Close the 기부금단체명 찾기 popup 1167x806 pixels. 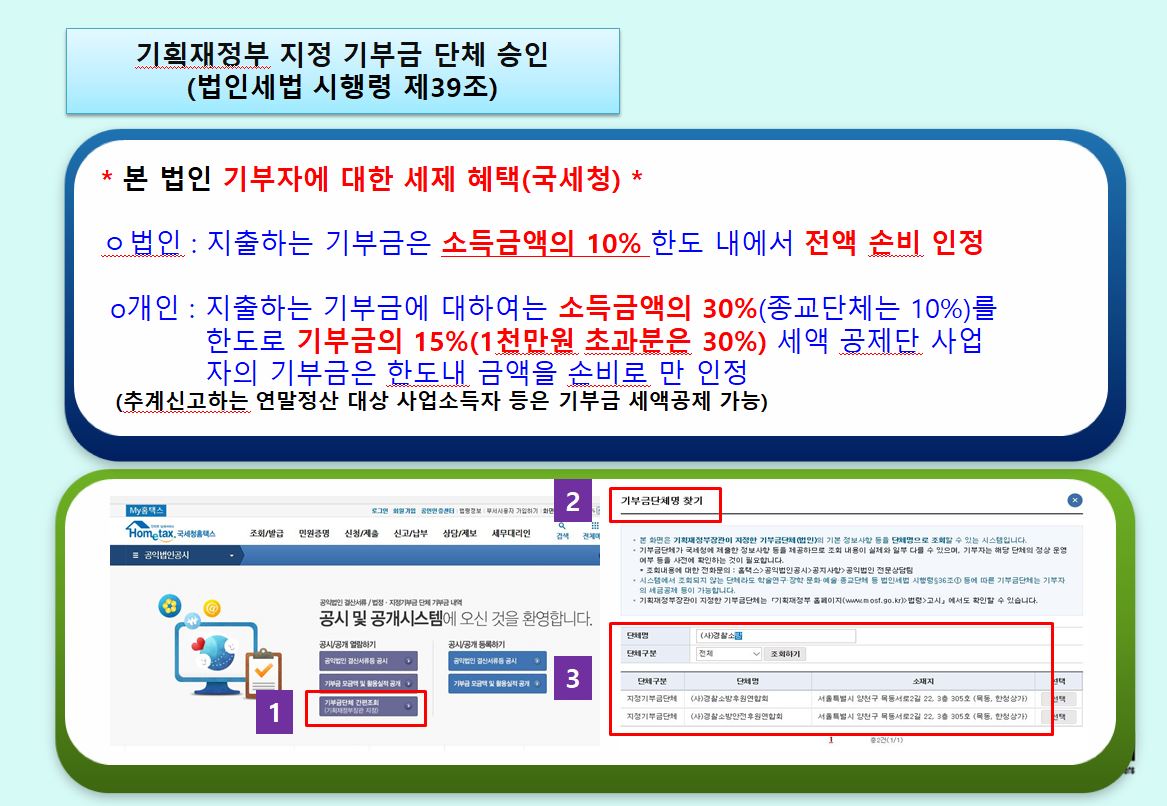pos(1074,500)
